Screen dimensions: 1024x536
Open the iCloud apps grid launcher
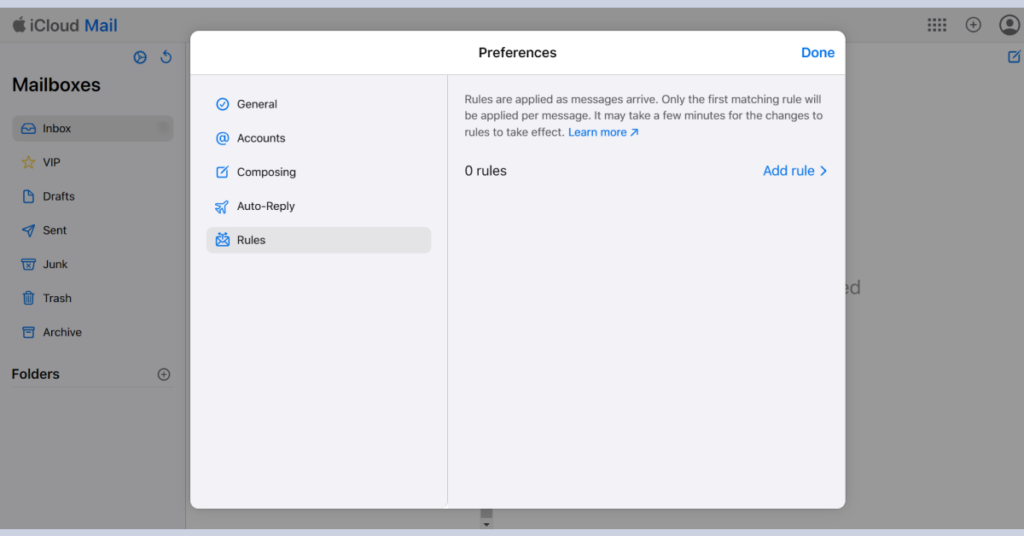pyautogui.click(x=937, y=25)
